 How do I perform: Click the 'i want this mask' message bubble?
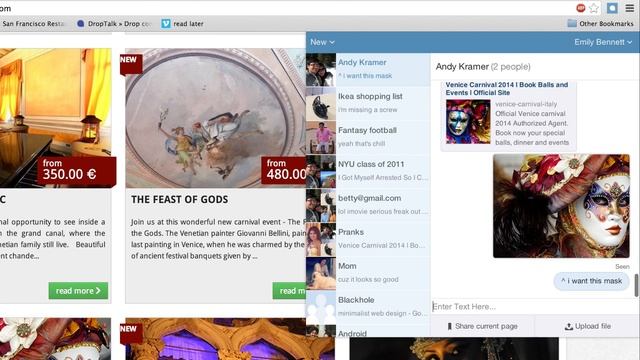pyautogui.click(x=591, y=281)
